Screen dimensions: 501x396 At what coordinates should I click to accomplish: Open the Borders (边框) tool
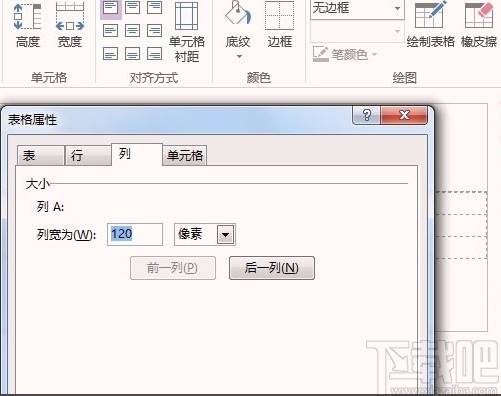tap(280, 25)
